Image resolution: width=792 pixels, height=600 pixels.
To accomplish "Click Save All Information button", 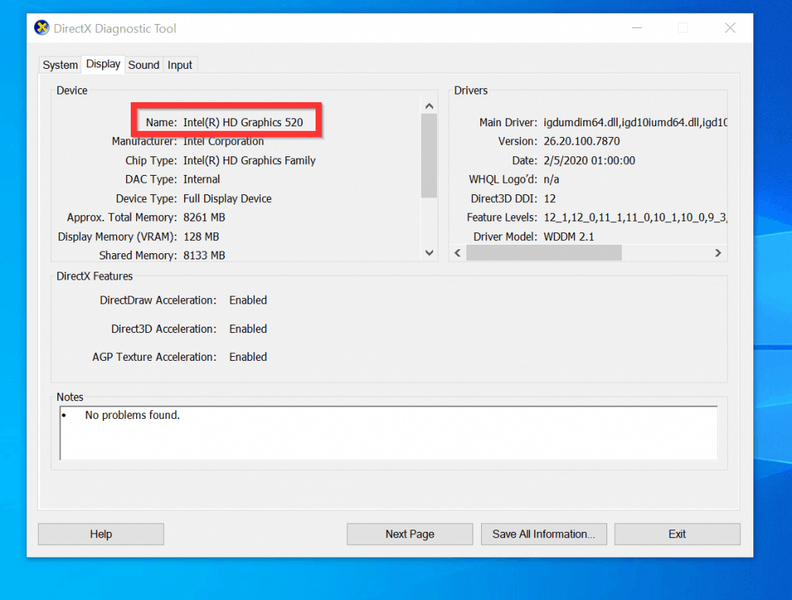I will (x=543, y=534).
